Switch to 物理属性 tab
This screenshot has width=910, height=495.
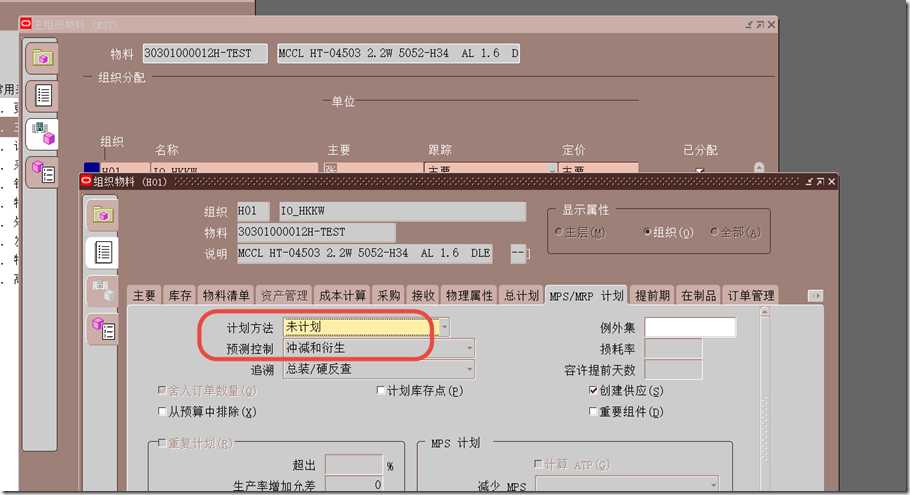[x=470, y=295]
